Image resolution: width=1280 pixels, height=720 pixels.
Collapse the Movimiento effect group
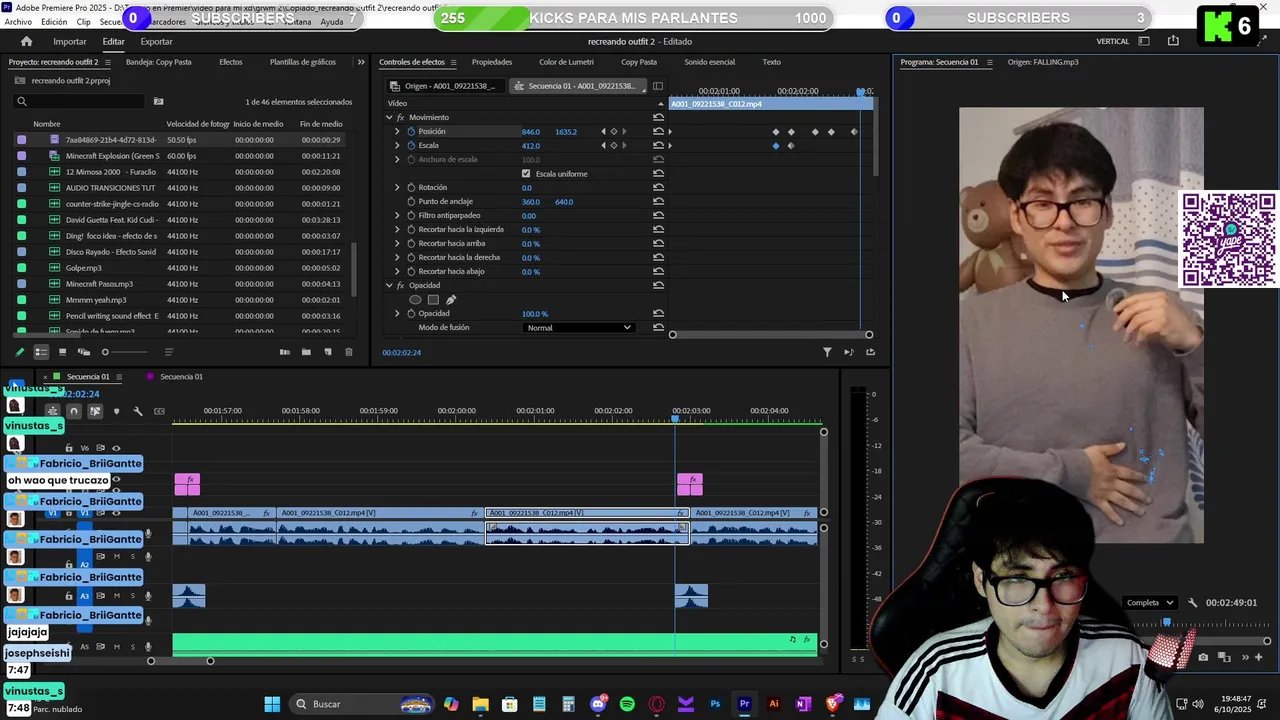(389, 118)
